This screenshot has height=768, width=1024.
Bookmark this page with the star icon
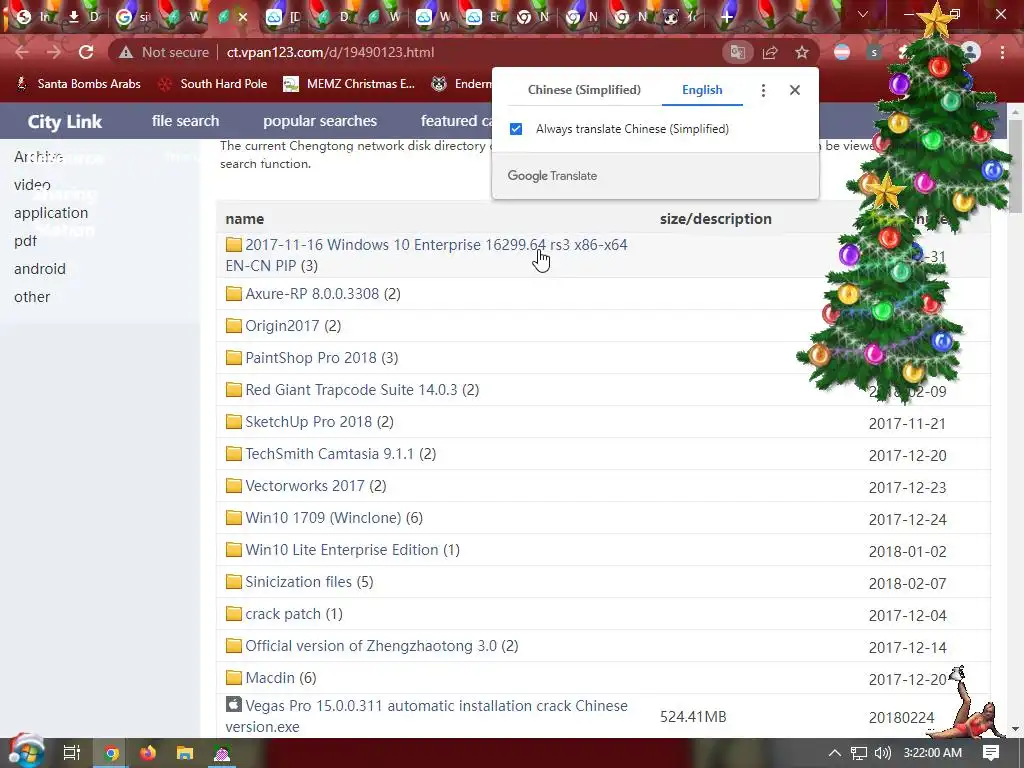[802, 52]
